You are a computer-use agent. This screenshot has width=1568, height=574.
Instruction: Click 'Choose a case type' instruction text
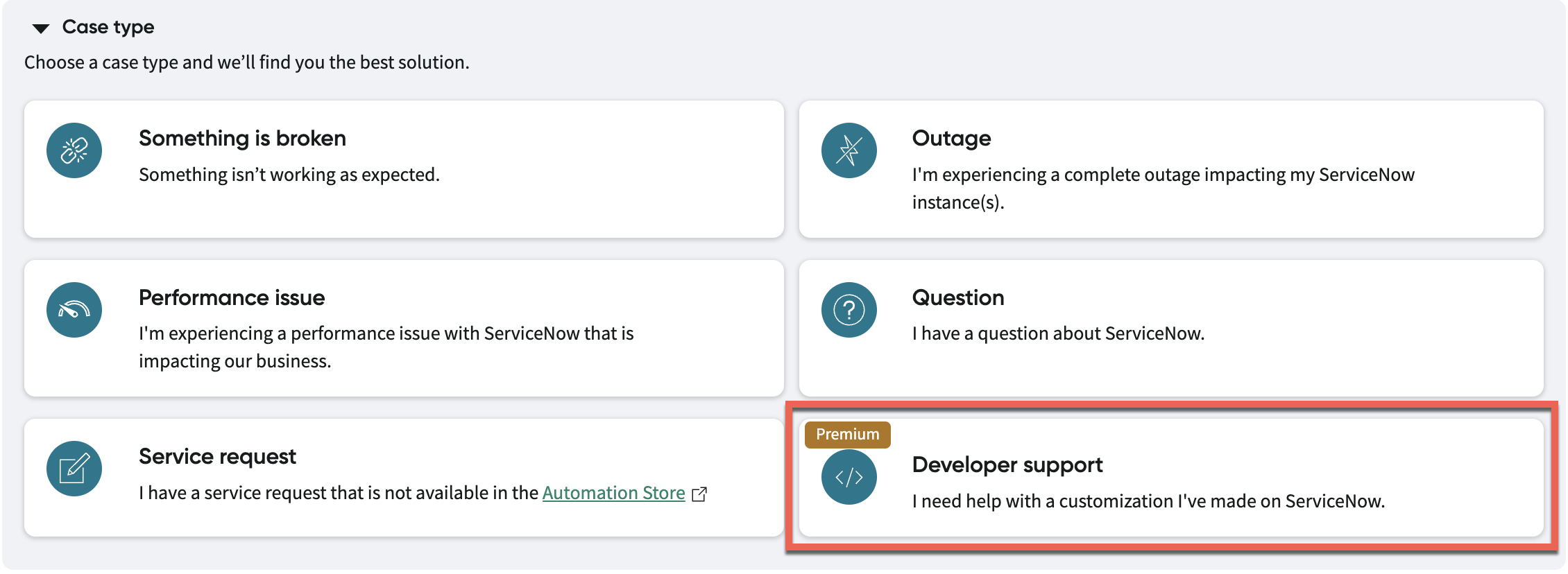[x=247, y=62]
